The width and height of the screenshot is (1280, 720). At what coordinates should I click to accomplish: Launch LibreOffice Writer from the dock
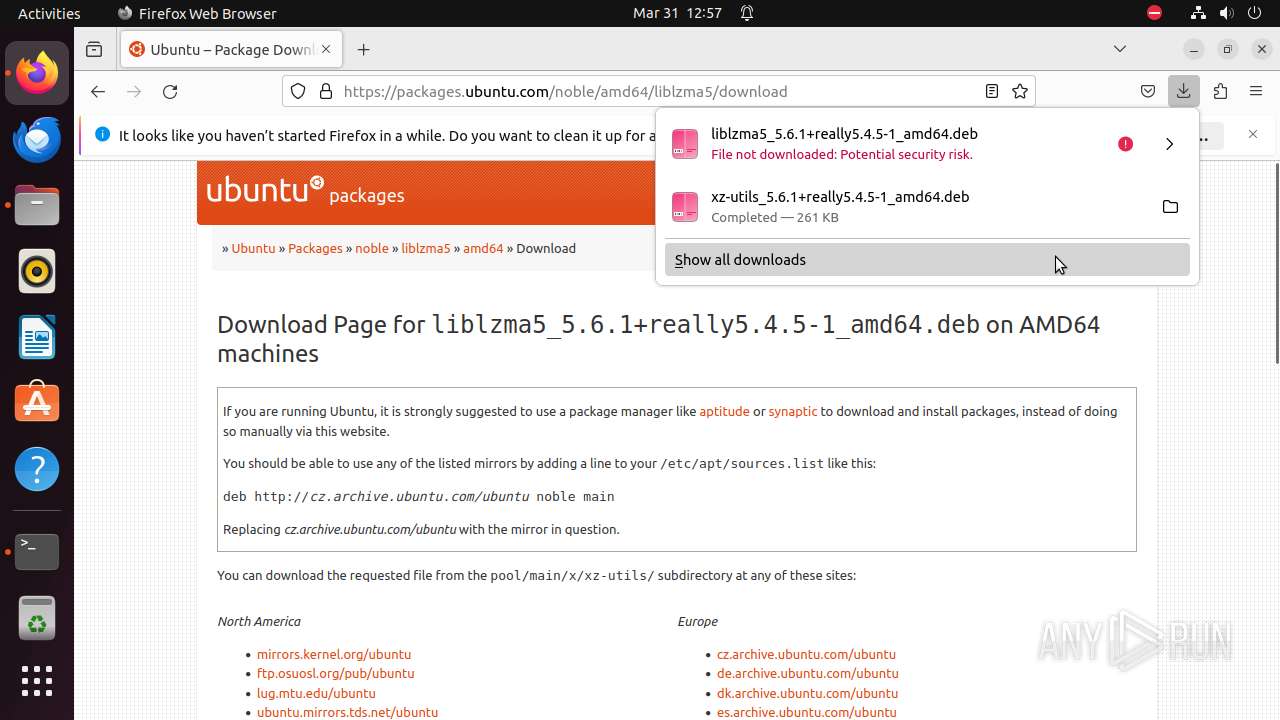tap(37, 337)
